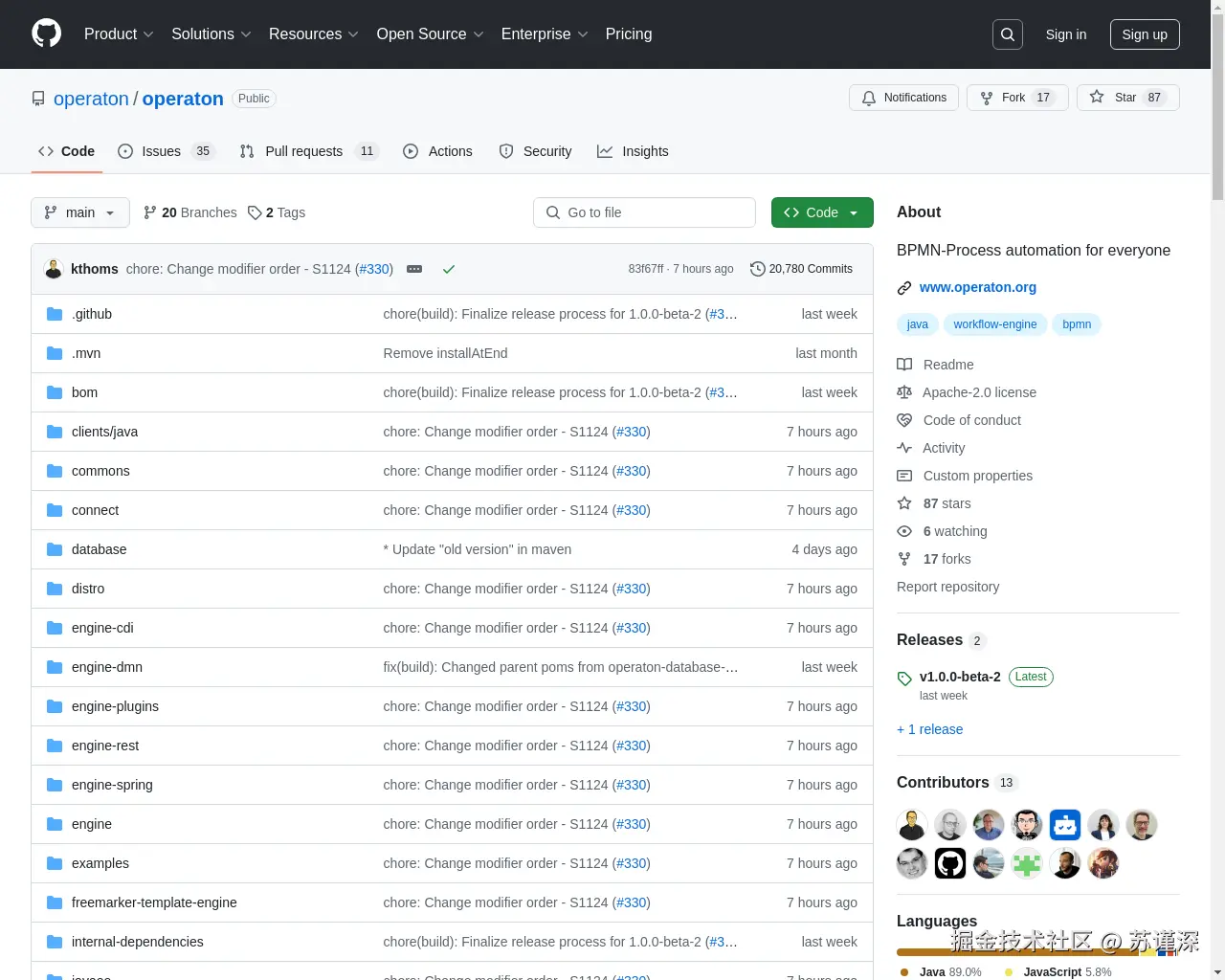Open the GitHub Octocat contributor avatar
Image resolution: width=1225 pixels, height=980 pixels.
pyautogui.click(x=950, y=863)
